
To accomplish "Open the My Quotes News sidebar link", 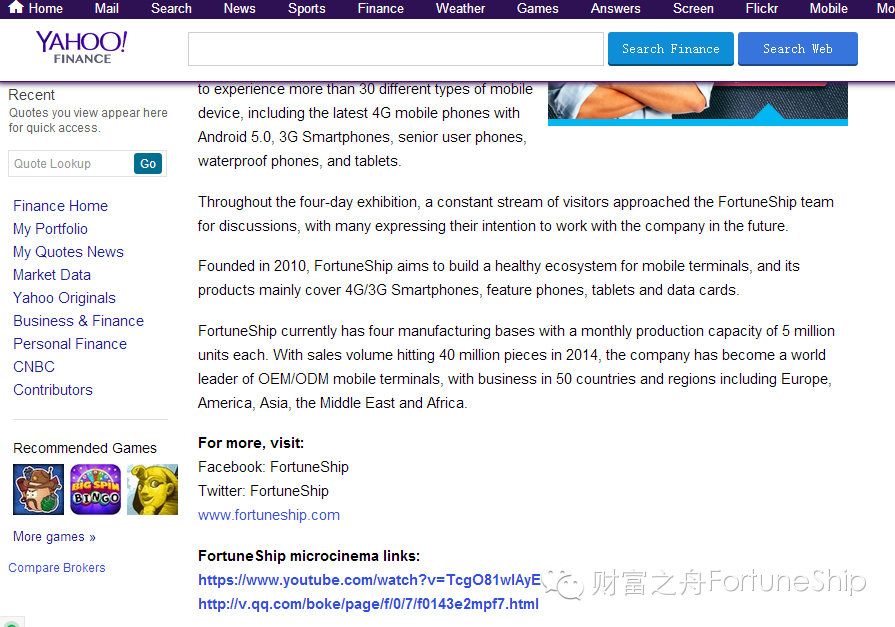I will pyautogui.click(x=68, y=252).
